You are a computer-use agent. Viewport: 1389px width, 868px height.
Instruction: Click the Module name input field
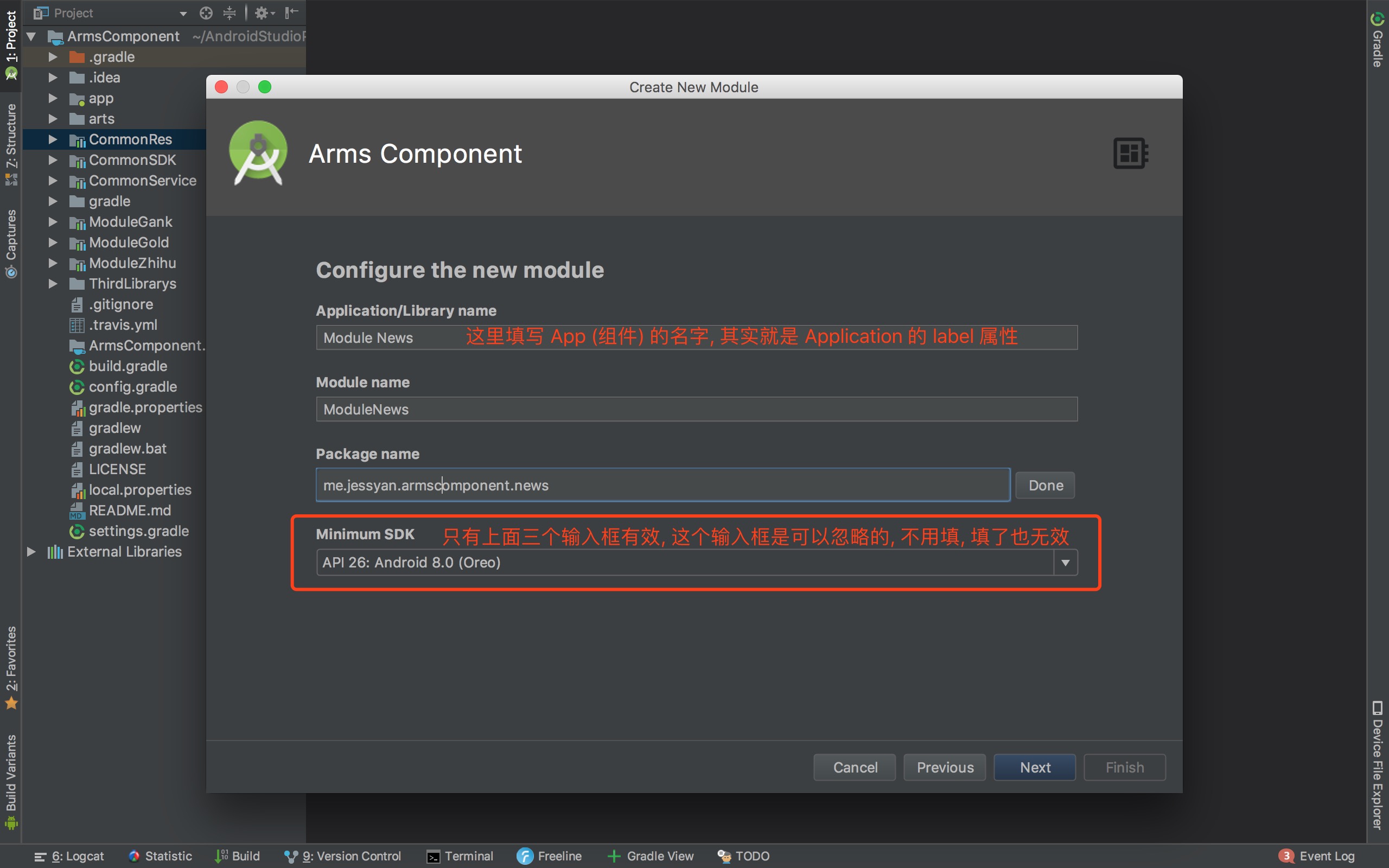(x=696, y=409)
